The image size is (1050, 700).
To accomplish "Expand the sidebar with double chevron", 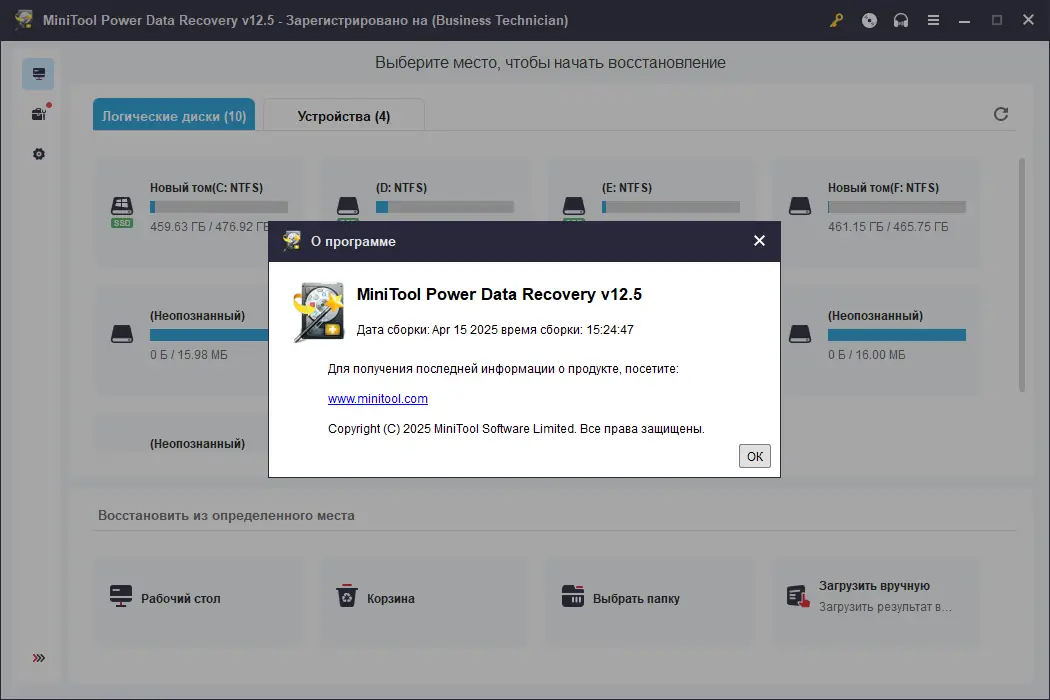I will [x=39, y=658].
